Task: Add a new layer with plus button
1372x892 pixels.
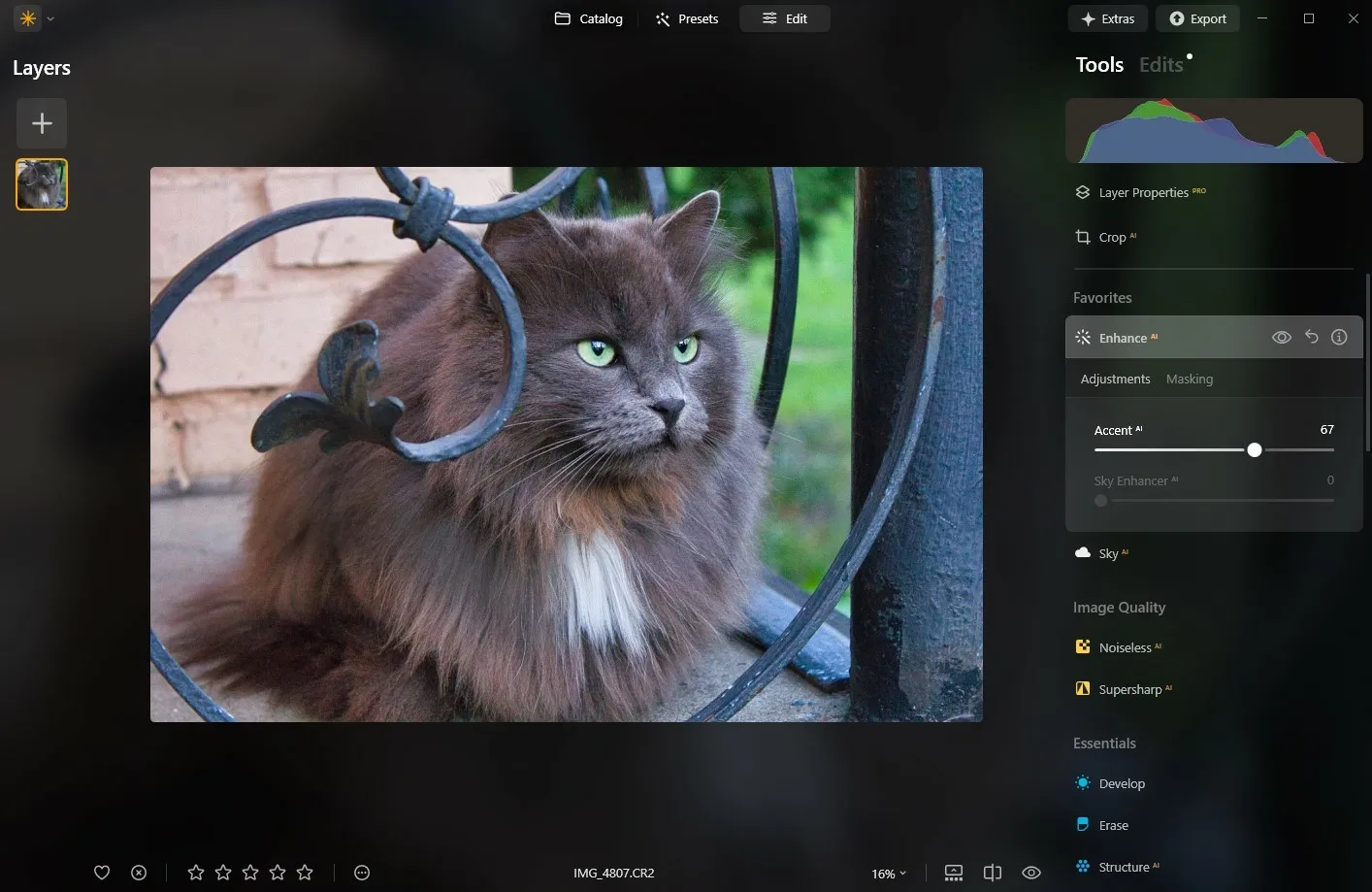Action: [x=42, y=123]
